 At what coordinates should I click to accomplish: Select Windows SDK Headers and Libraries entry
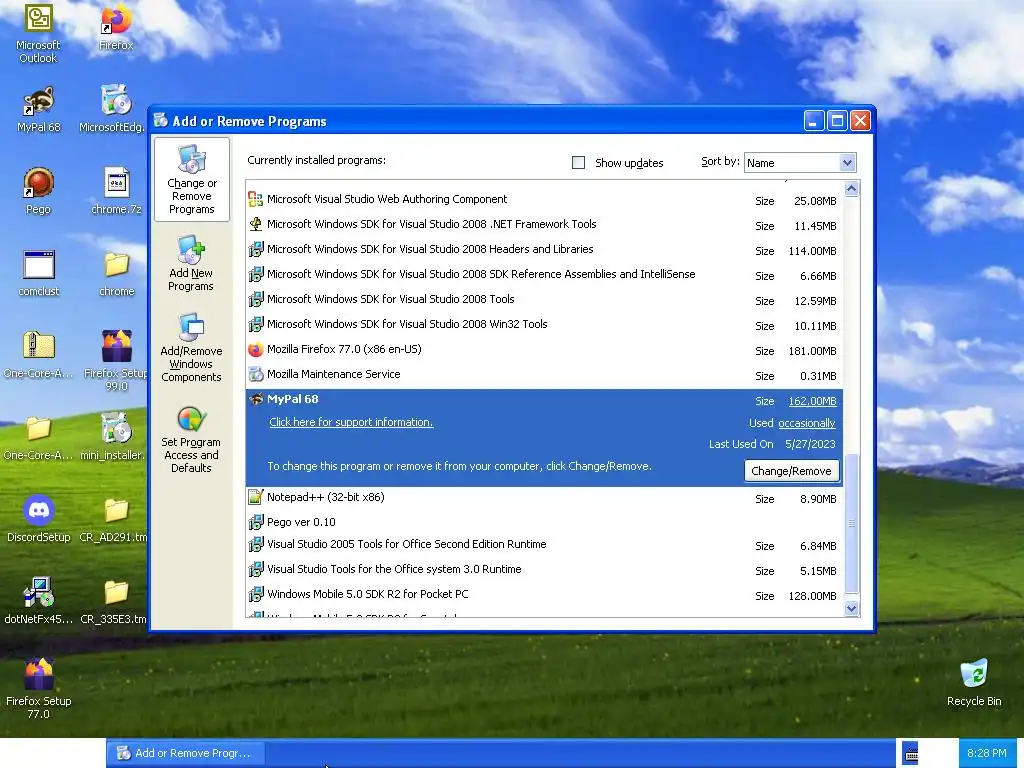[x=544, y=250]
